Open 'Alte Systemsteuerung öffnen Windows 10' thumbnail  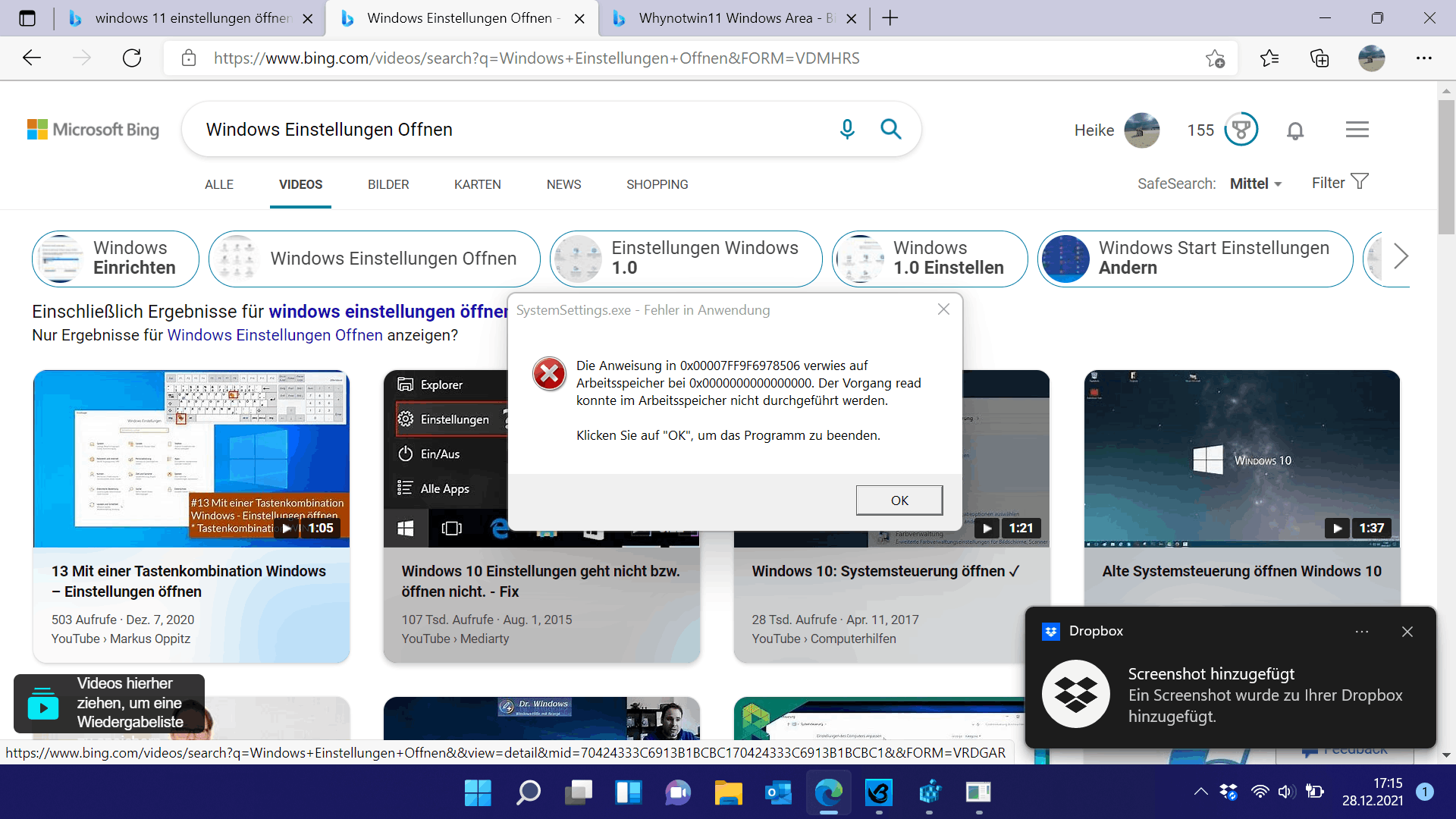pos(1242,458)
